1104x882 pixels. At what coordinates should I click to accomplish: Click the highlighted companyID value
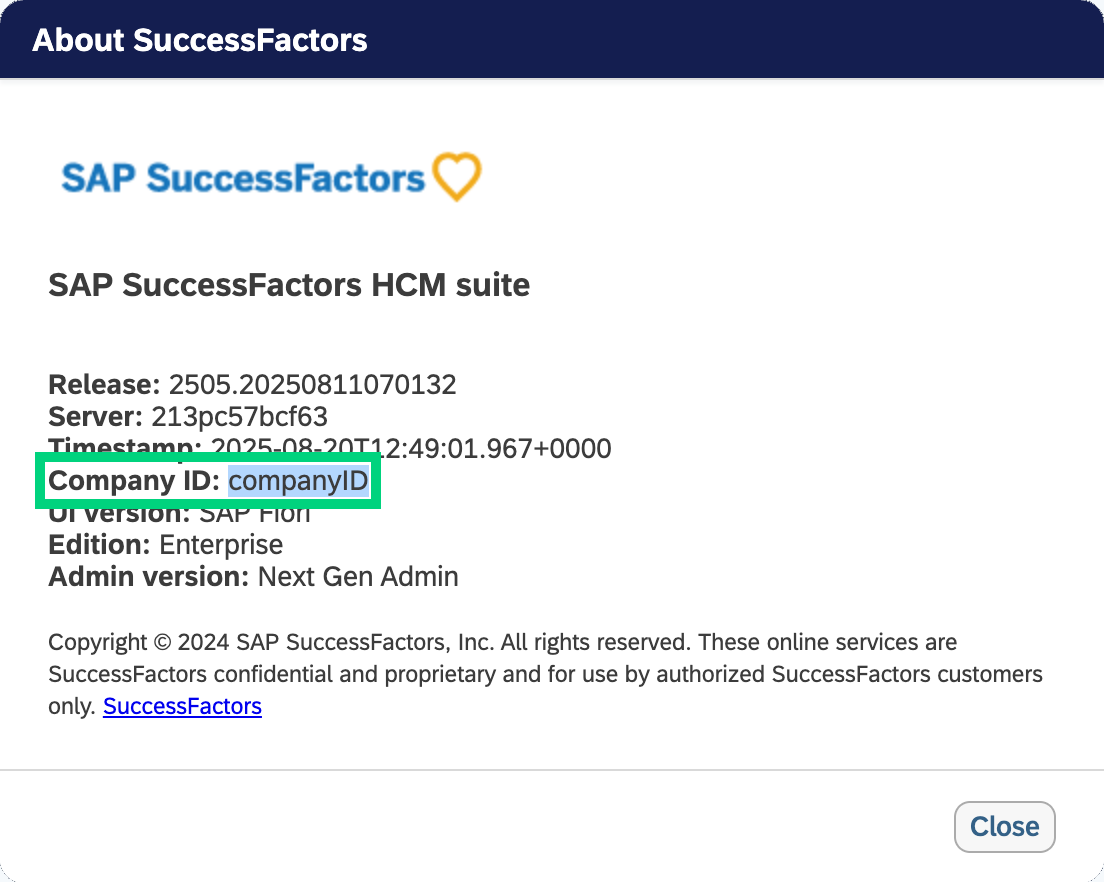tap(299, 481)
